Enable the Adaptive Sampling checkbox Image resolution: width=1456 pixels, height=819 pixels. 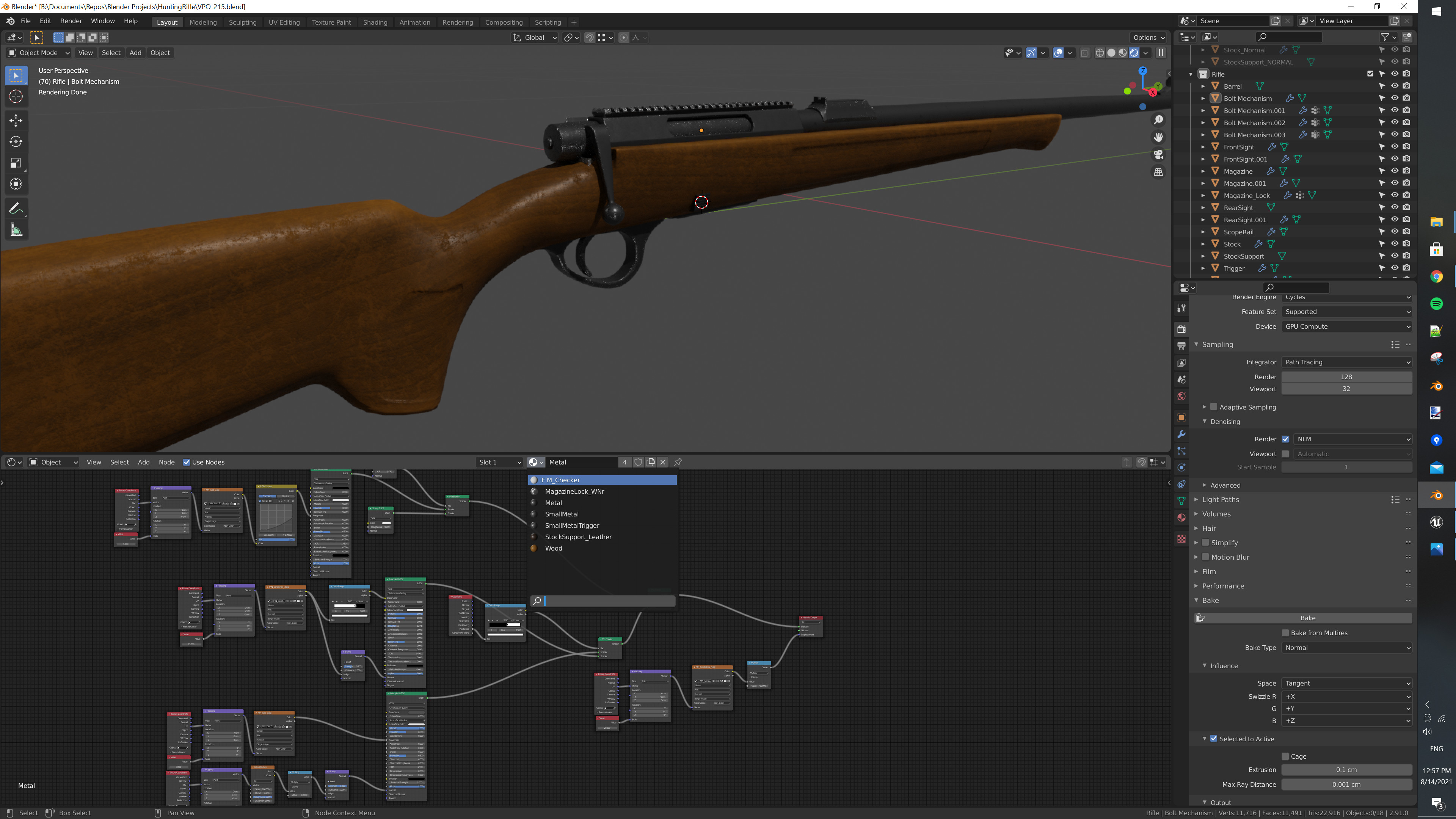1213,407
